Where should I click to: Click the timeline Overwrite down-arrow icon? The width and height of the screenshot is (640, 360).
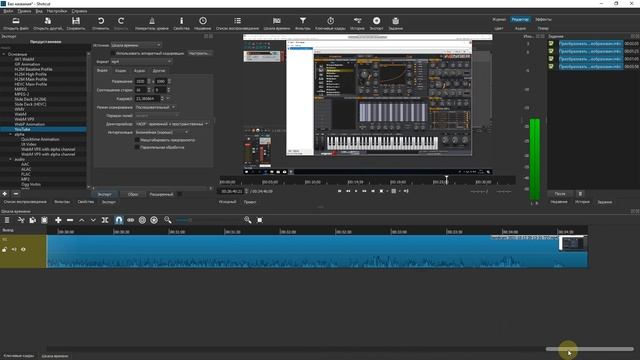(x=93, y=220)
